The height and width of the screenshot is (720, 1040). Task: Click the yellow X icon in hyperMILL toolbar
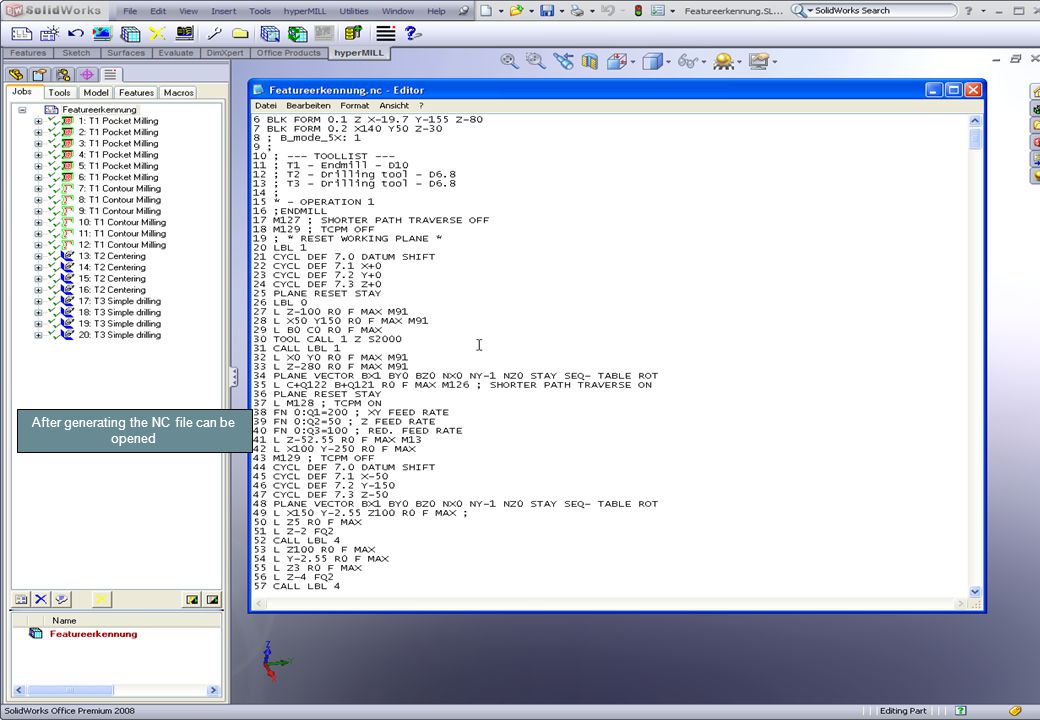(x=157, y=33)
